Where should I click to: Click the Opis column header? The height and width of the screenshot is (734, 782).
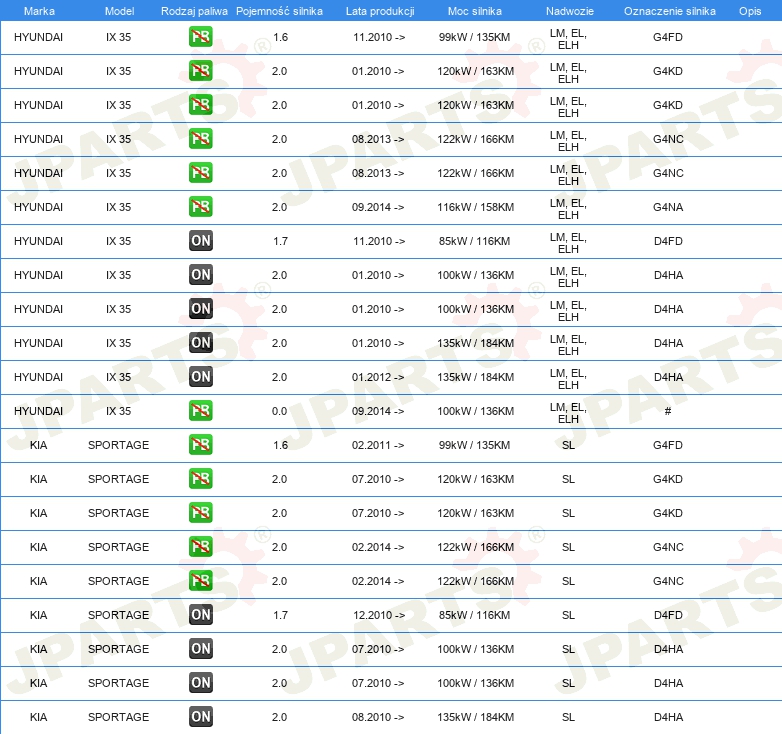coord(749,10)
